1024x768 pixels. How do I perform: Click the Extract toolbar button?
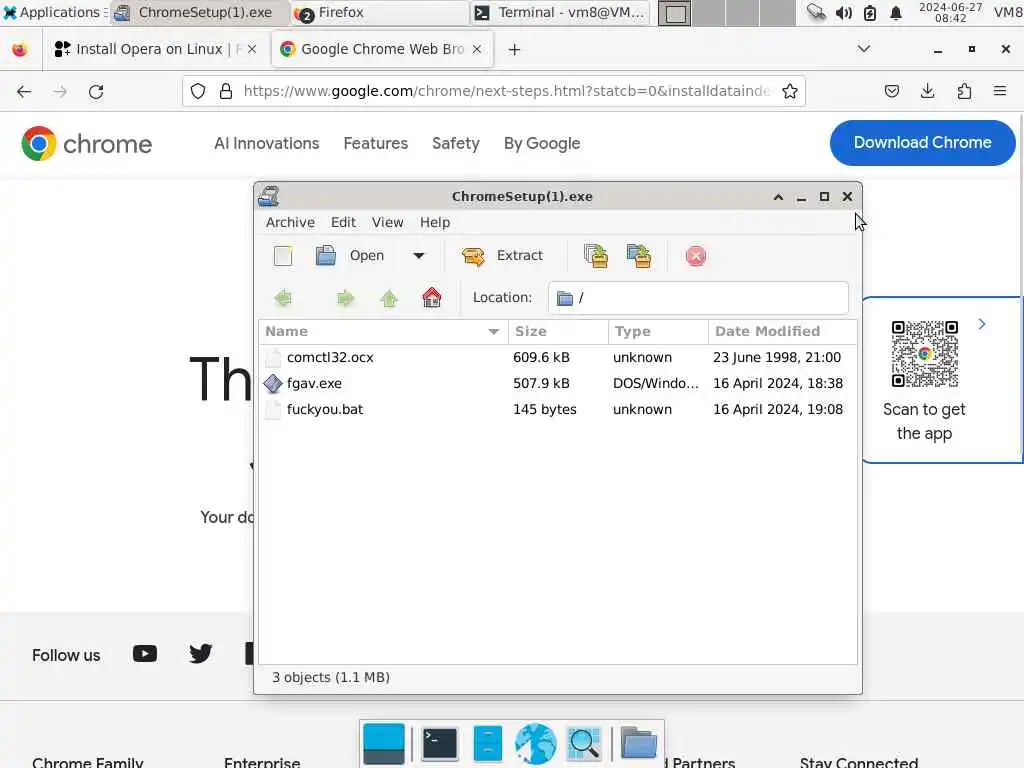502,256
